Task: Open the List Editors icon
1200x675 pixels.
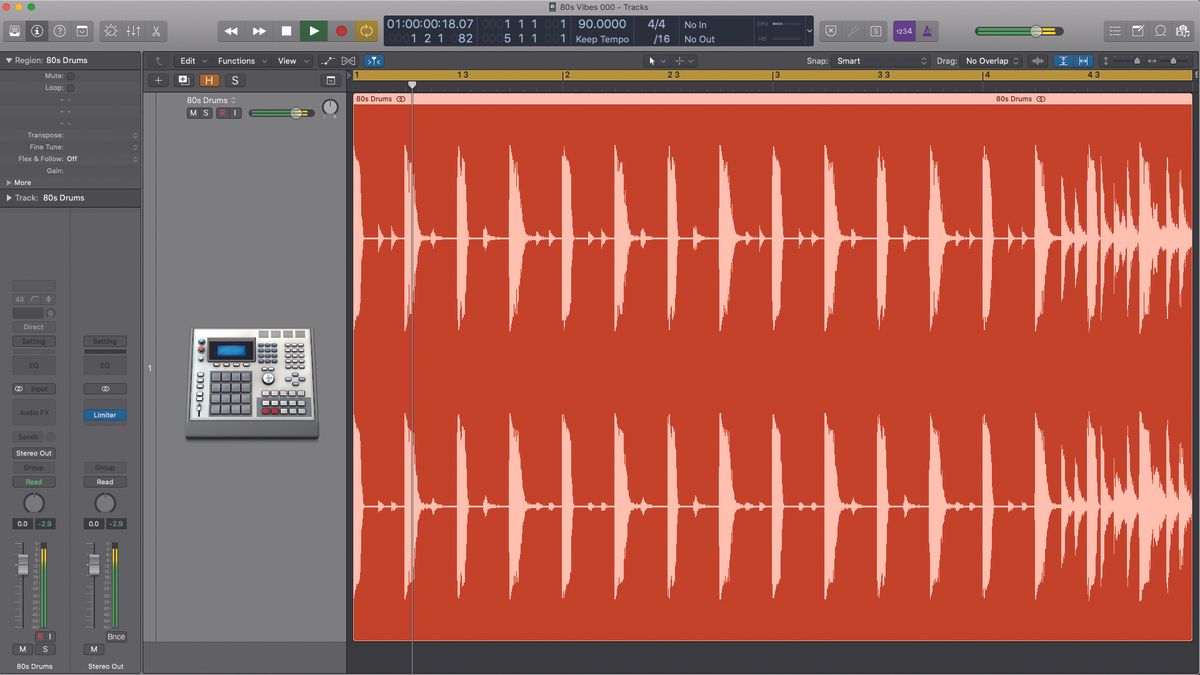Action: (x=1115, y=31)
